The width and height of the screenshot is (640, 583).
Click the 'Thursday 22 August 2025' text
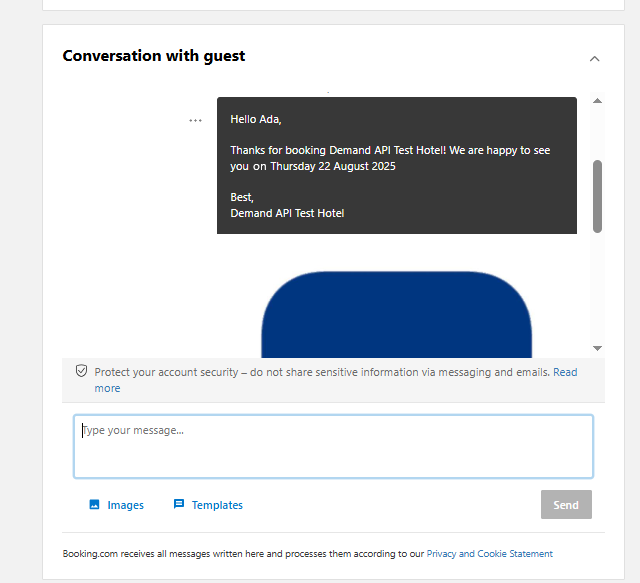(333, 167)
